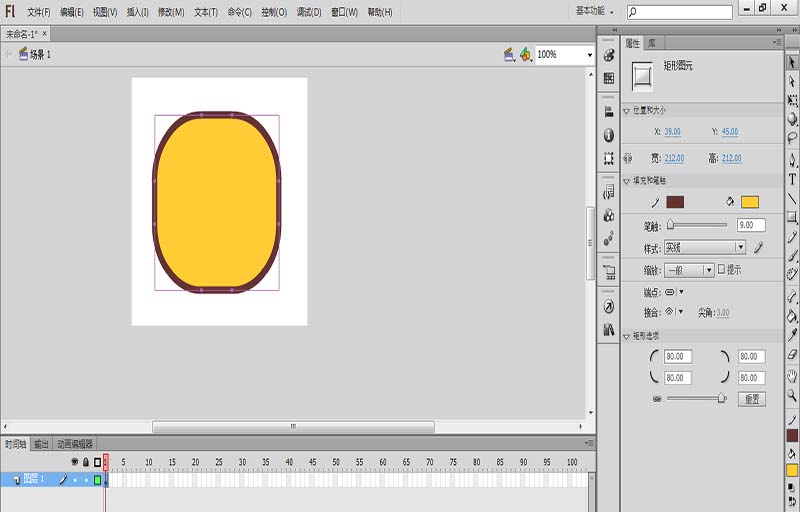Select the Subselection tool
The width and height of the screenshot is (800, 512).
792,81
